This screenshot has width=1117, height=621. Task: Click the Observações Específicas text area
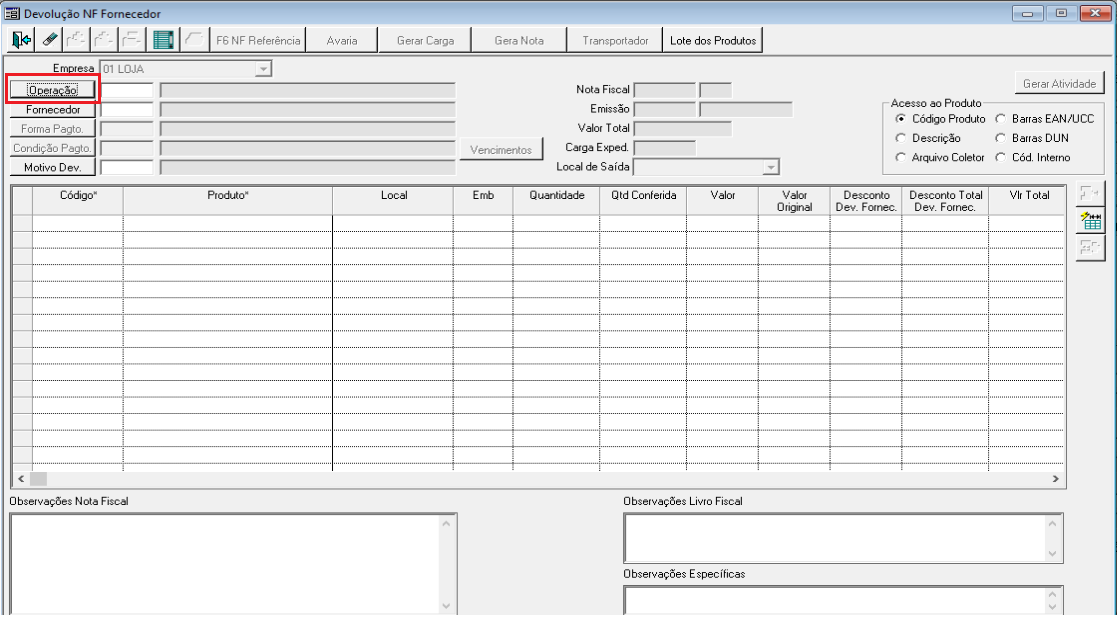point(835,600)
